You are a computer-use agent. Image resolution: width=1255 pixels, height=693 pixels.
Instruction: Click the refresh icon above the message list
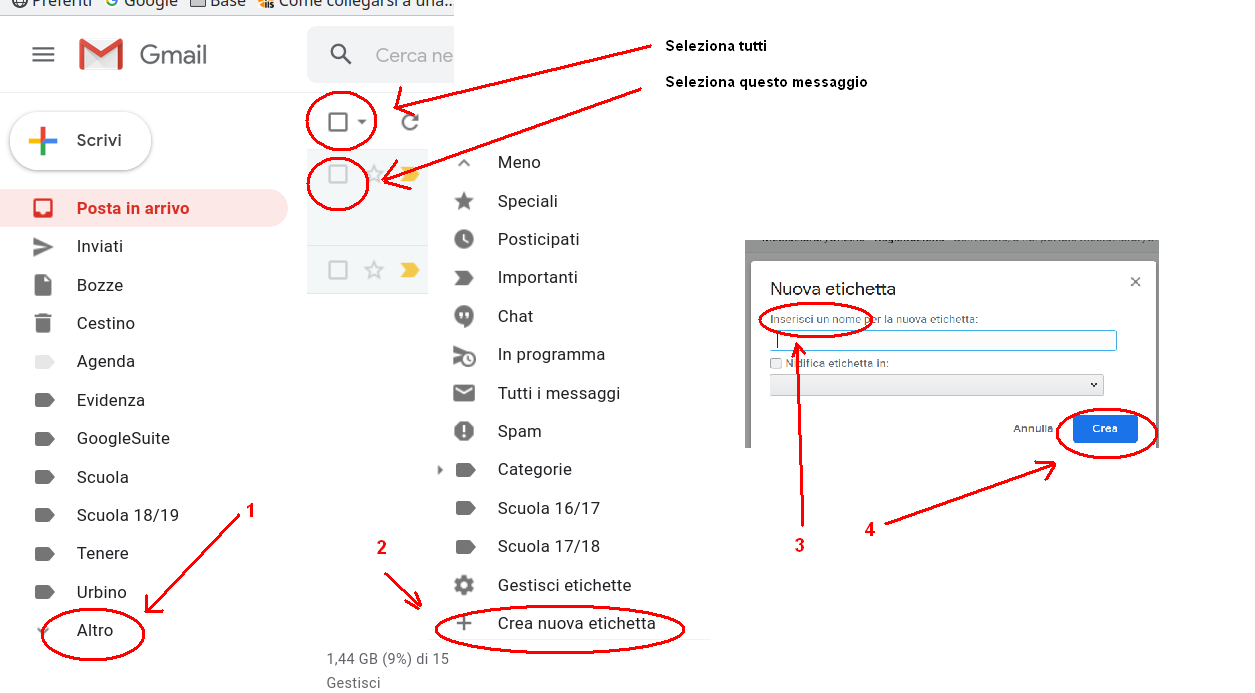coord(409,120)
